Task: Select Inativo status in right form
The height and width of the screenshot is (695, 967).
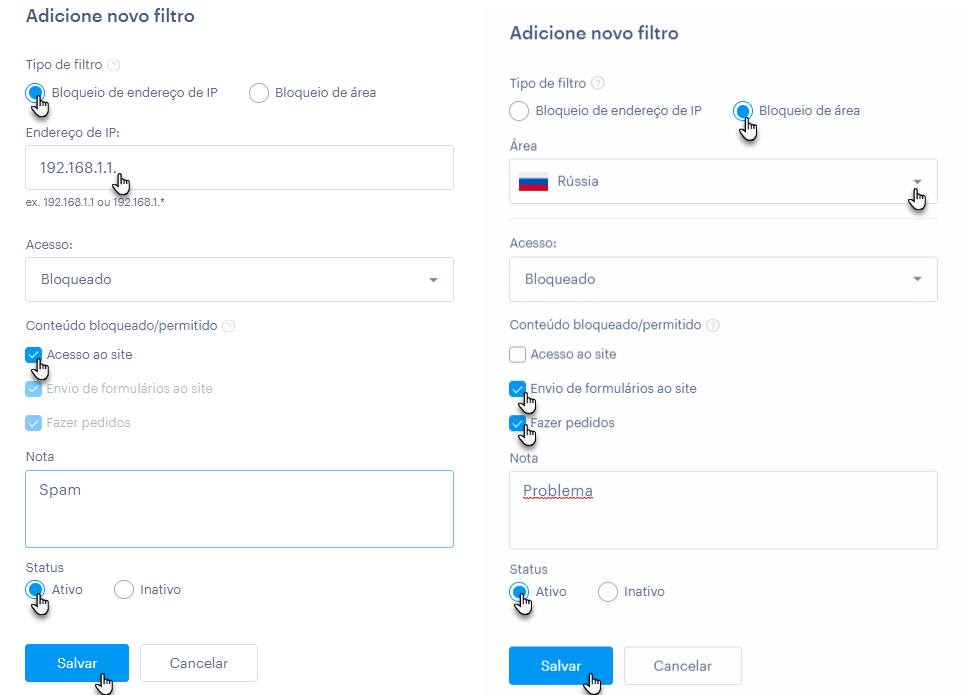Action: (x=608, y=592)
